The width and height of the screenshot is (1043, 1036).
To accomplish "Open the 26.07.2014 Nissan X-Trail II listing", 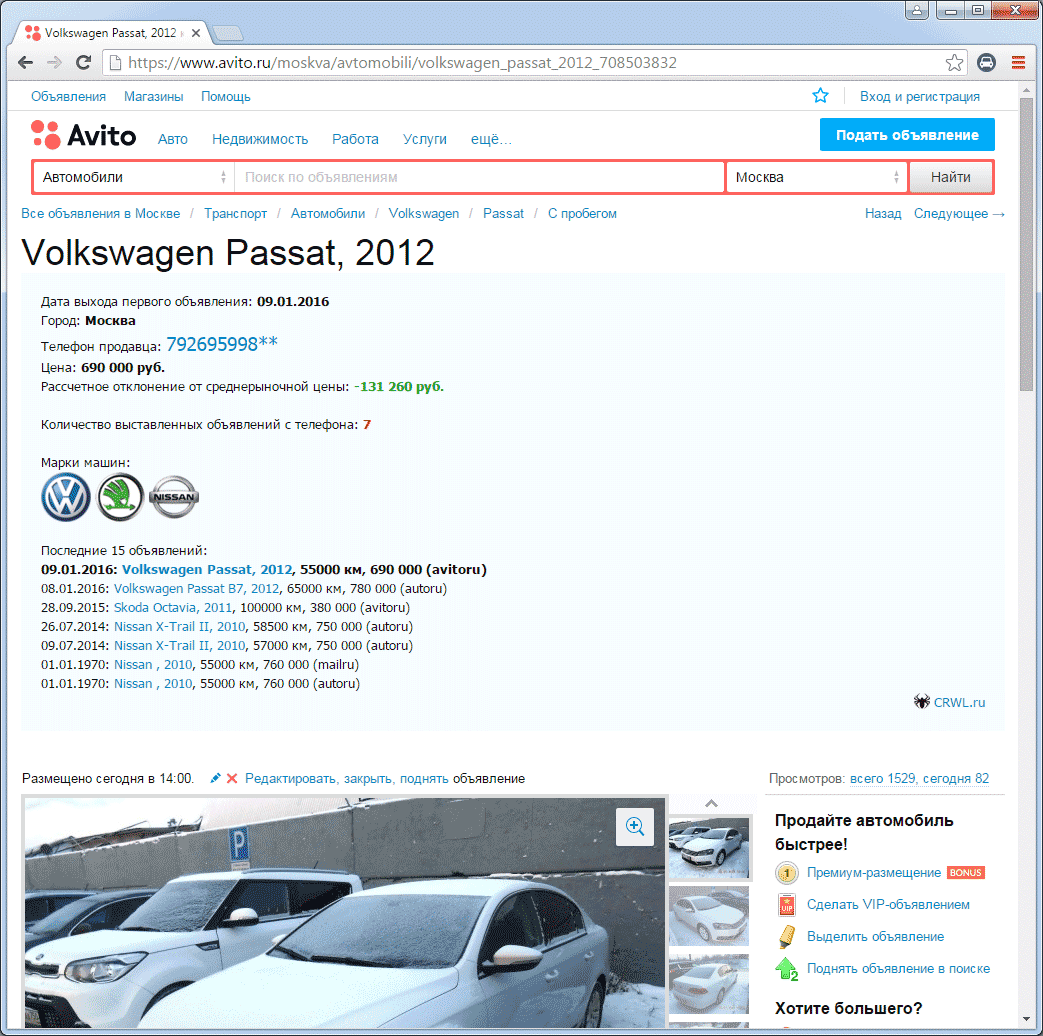I will tap(180, 627).
